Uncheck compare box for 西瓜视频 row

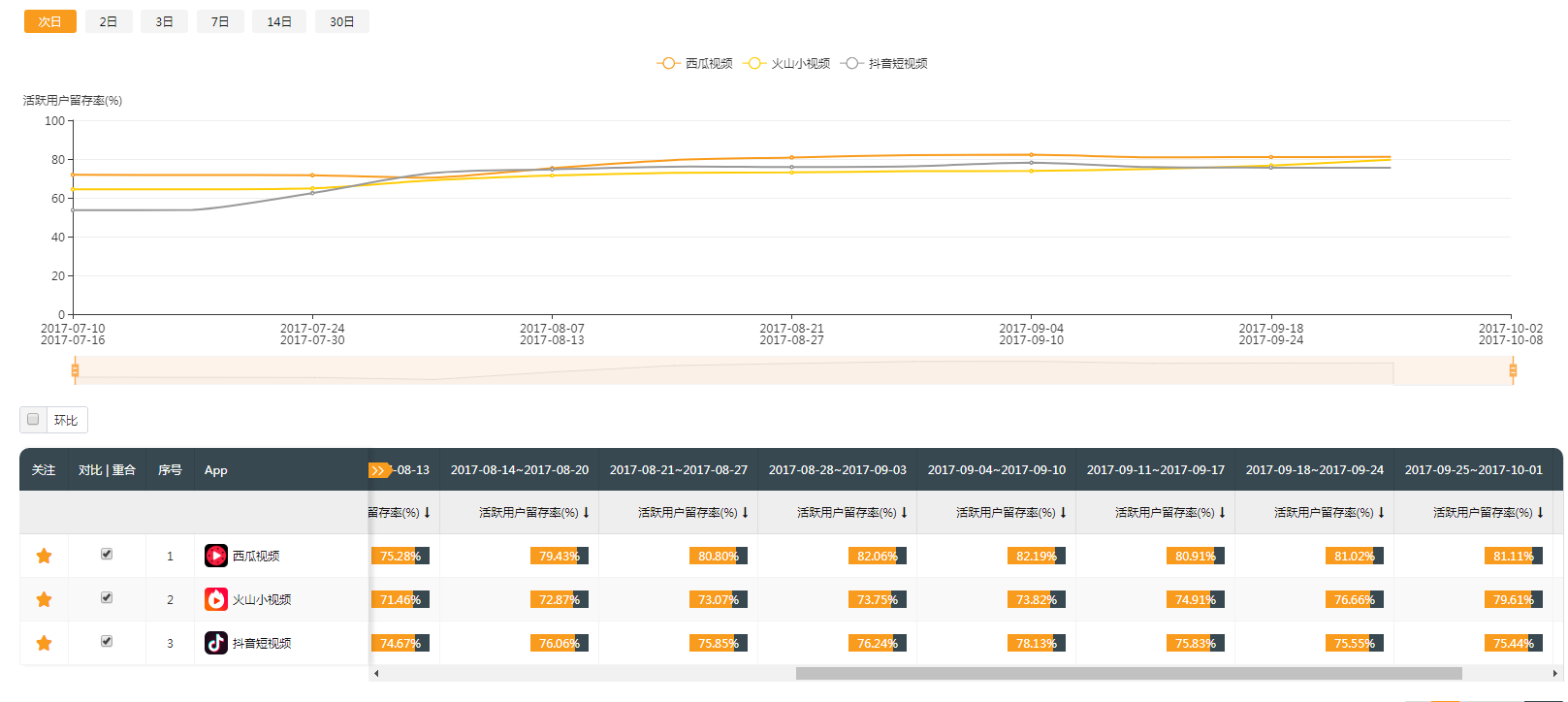pyautogui.click(x=107, y=554)
